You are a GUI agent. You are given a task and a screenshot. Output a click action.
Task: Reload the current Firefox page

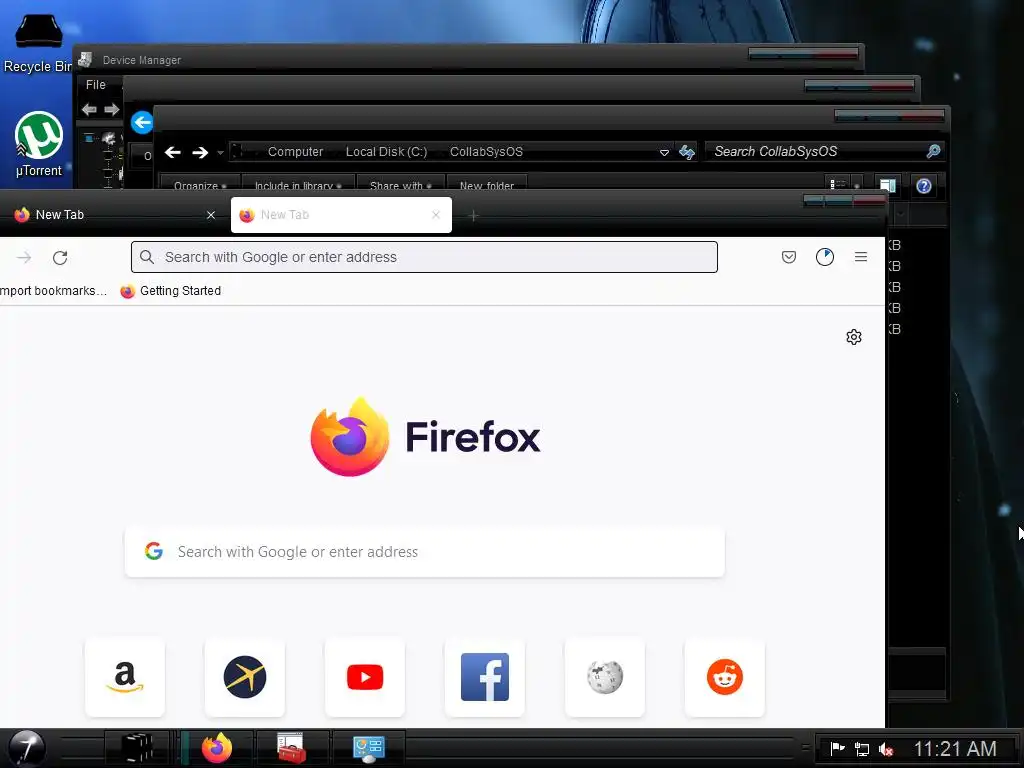60,258
